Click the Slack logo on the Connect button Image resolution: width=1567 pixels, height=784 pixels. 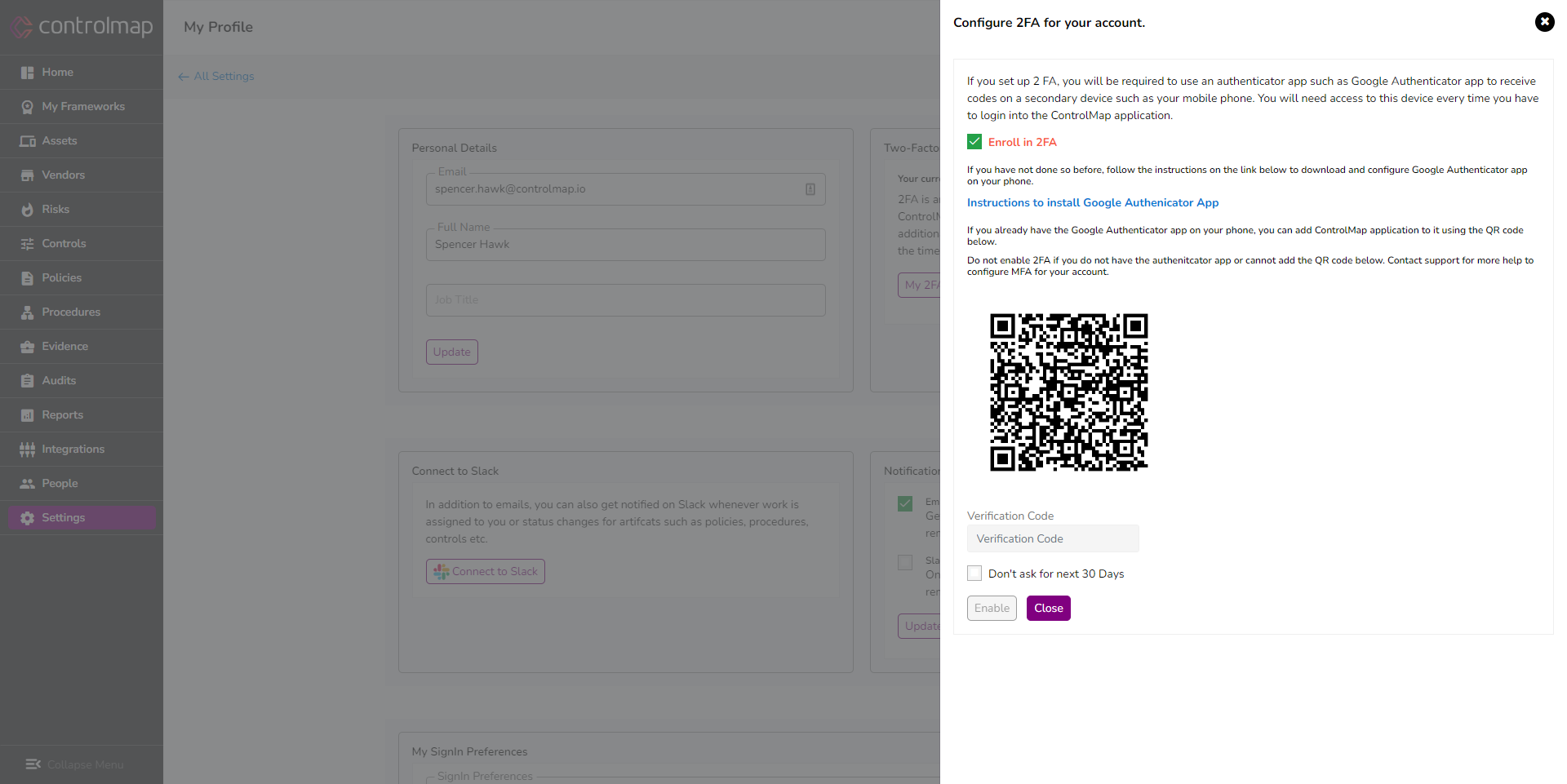441,572
